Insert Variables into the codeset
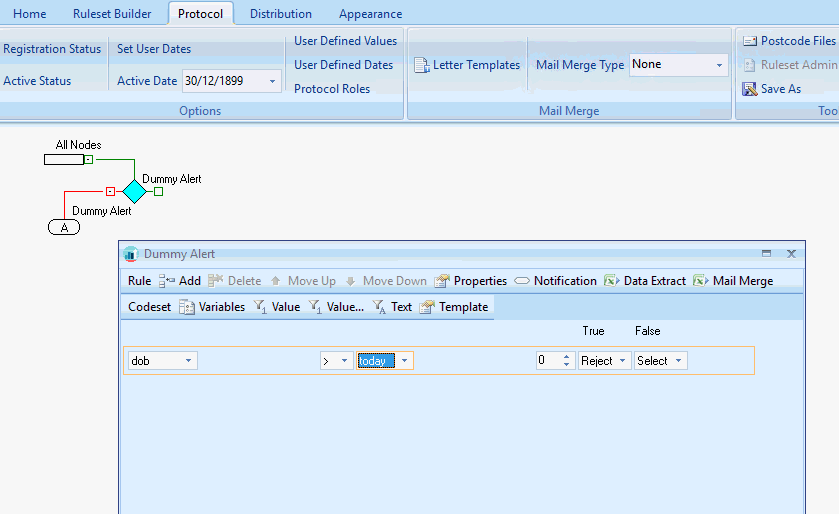Viewport: 839px width, 514px height. 187,307
